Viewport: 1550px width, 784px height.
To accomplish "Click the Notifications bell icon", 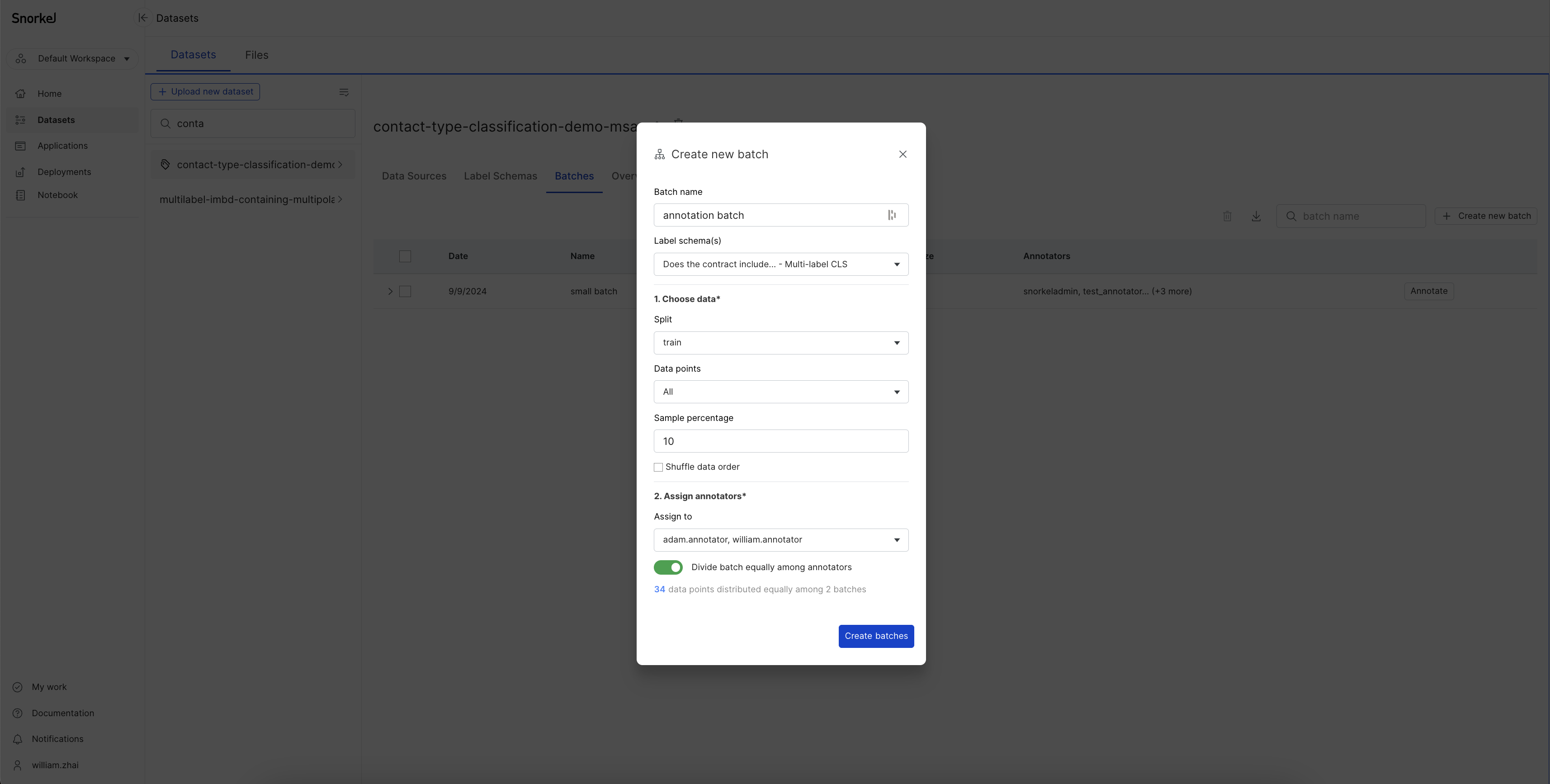I will (18, 740).
